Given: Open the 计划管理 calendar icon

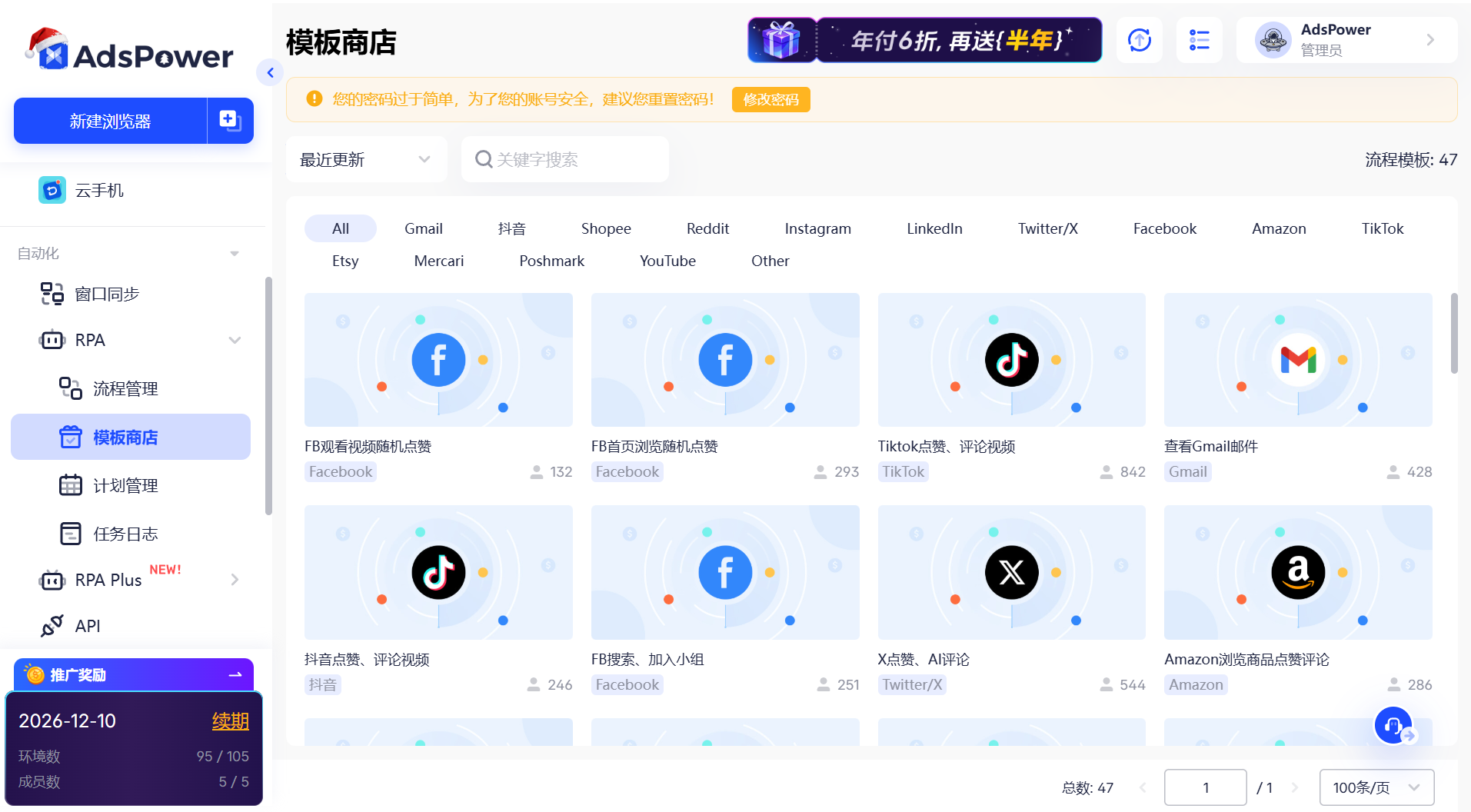Looking at the screenshot, I should point(70,485).
